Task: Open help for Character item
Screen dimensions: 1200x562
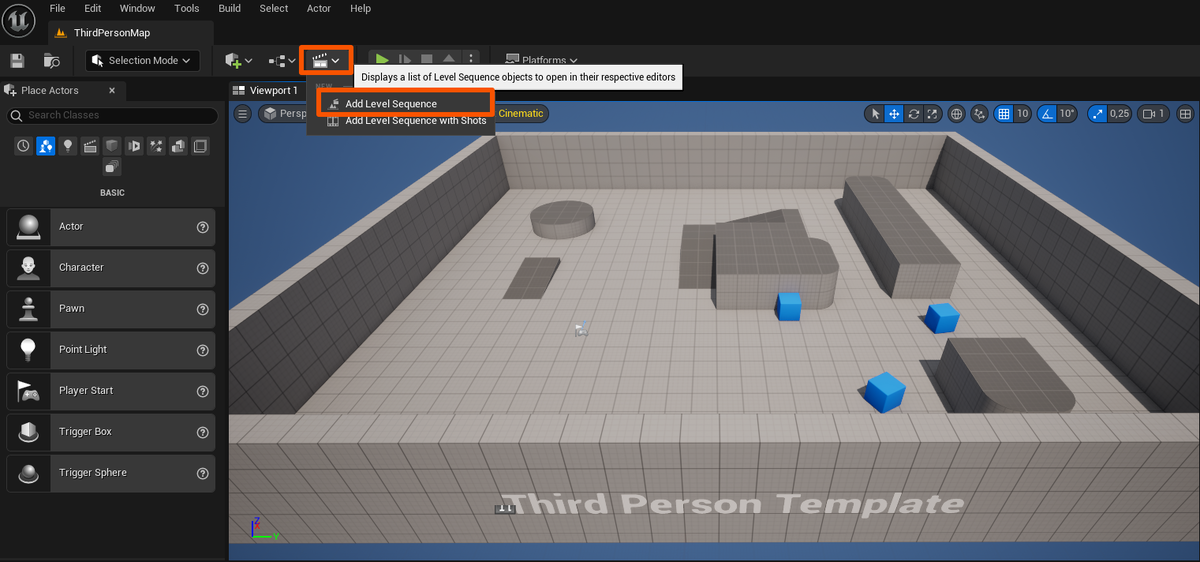Action: tap(203, 268)
